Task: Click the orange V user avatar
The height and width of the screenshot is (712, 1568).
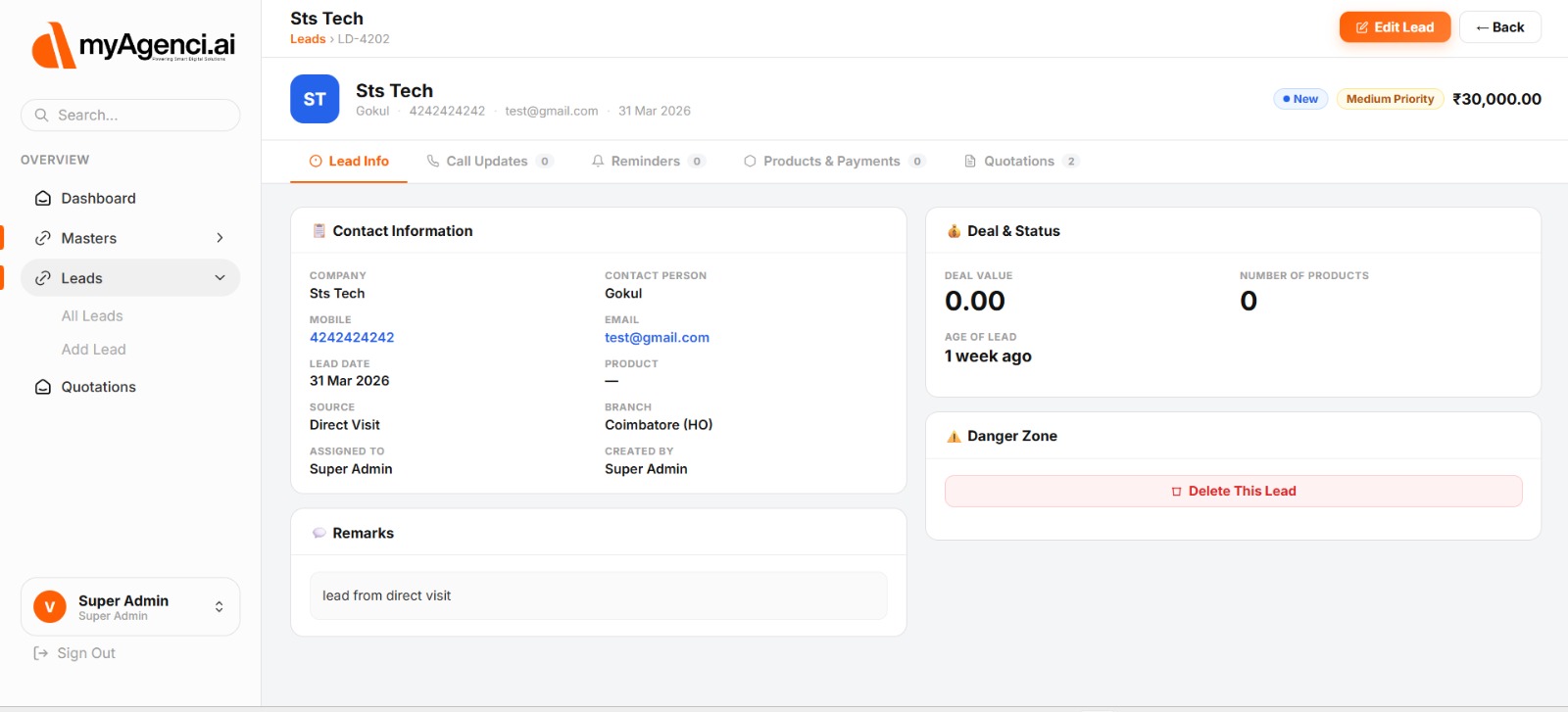Action: pyautogui.click(x=50, y=607)
